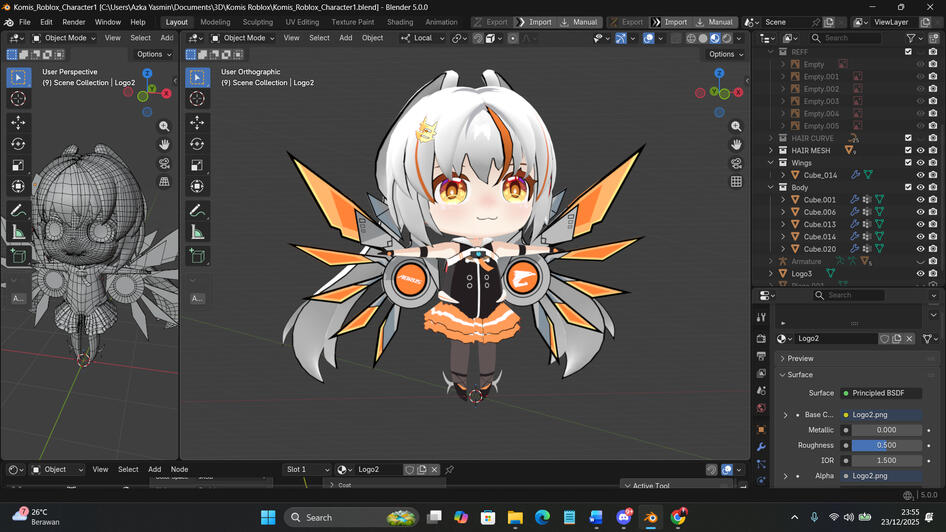The image size is (946, 532).
Task: Expand the HAIR MESH collection
Action: pos(770,150)
